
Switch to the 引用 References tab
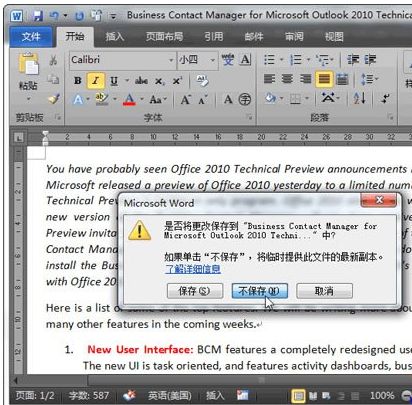pyautogui.click(x=213, y=36)
